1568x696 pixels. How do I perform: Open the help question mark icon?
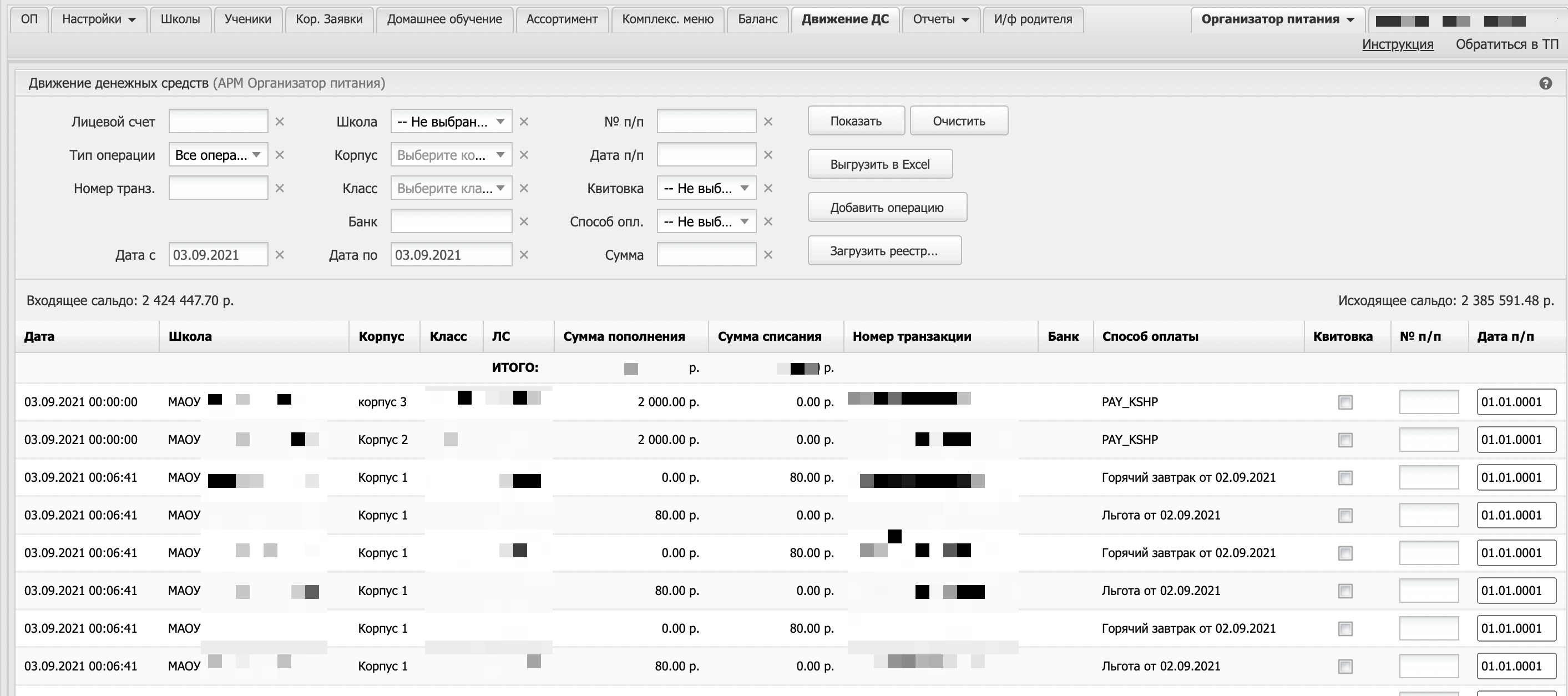pos(1545,83)
